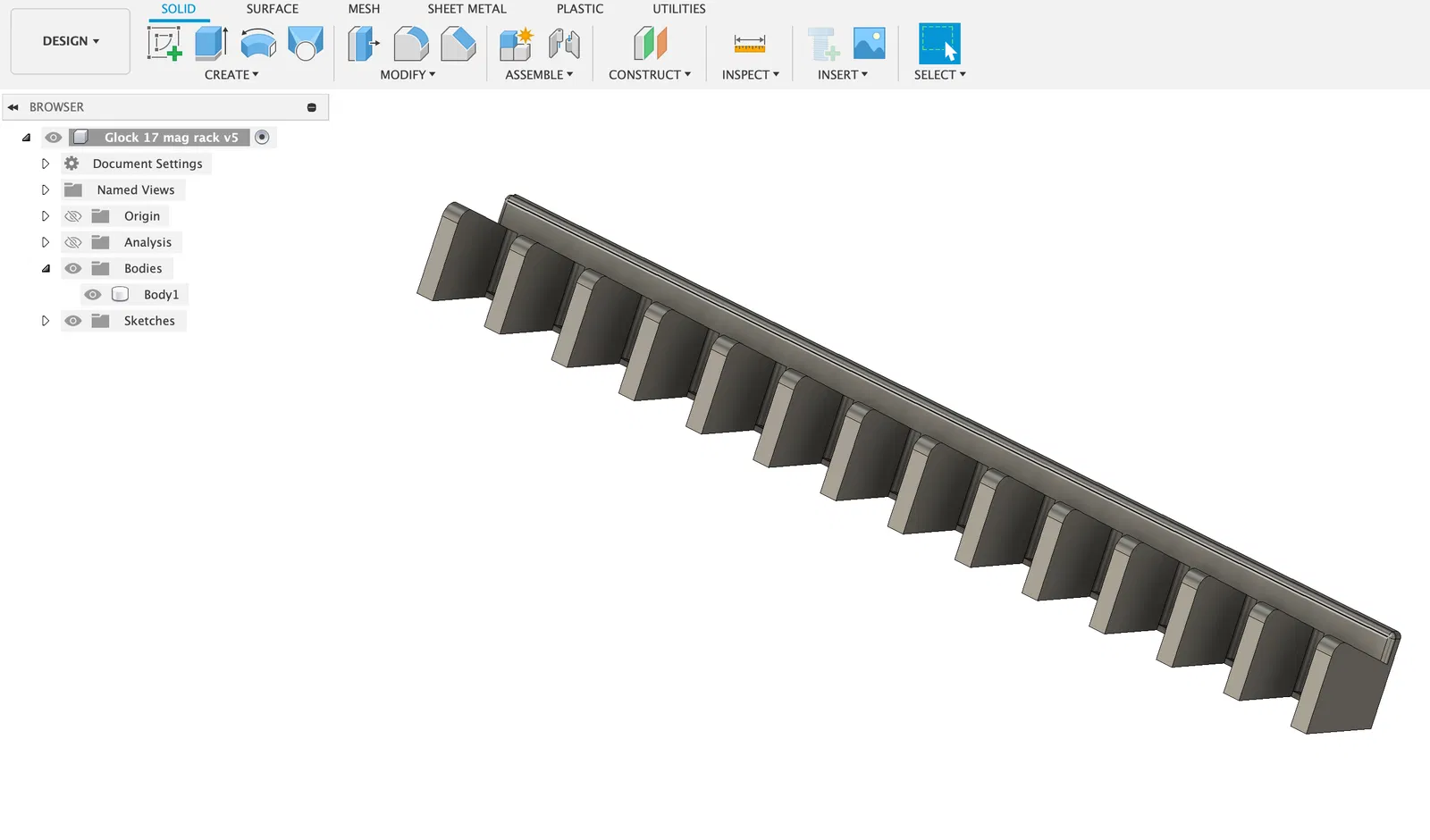
Task: Click the Insert Canvas image icon
Action: [870, 43]
